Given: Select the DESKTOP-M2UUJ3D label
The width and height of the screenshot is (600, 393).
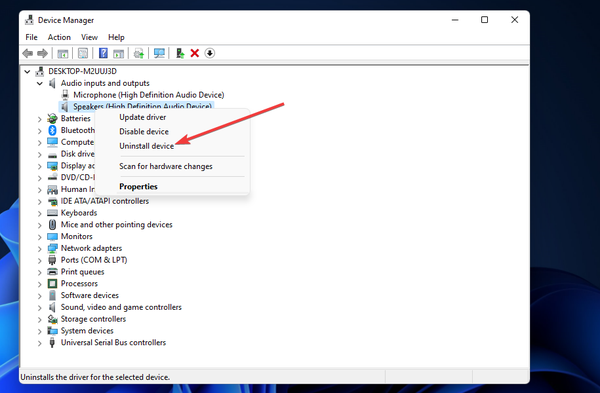Looking at the screenshot, I should (x=82, y=71).
